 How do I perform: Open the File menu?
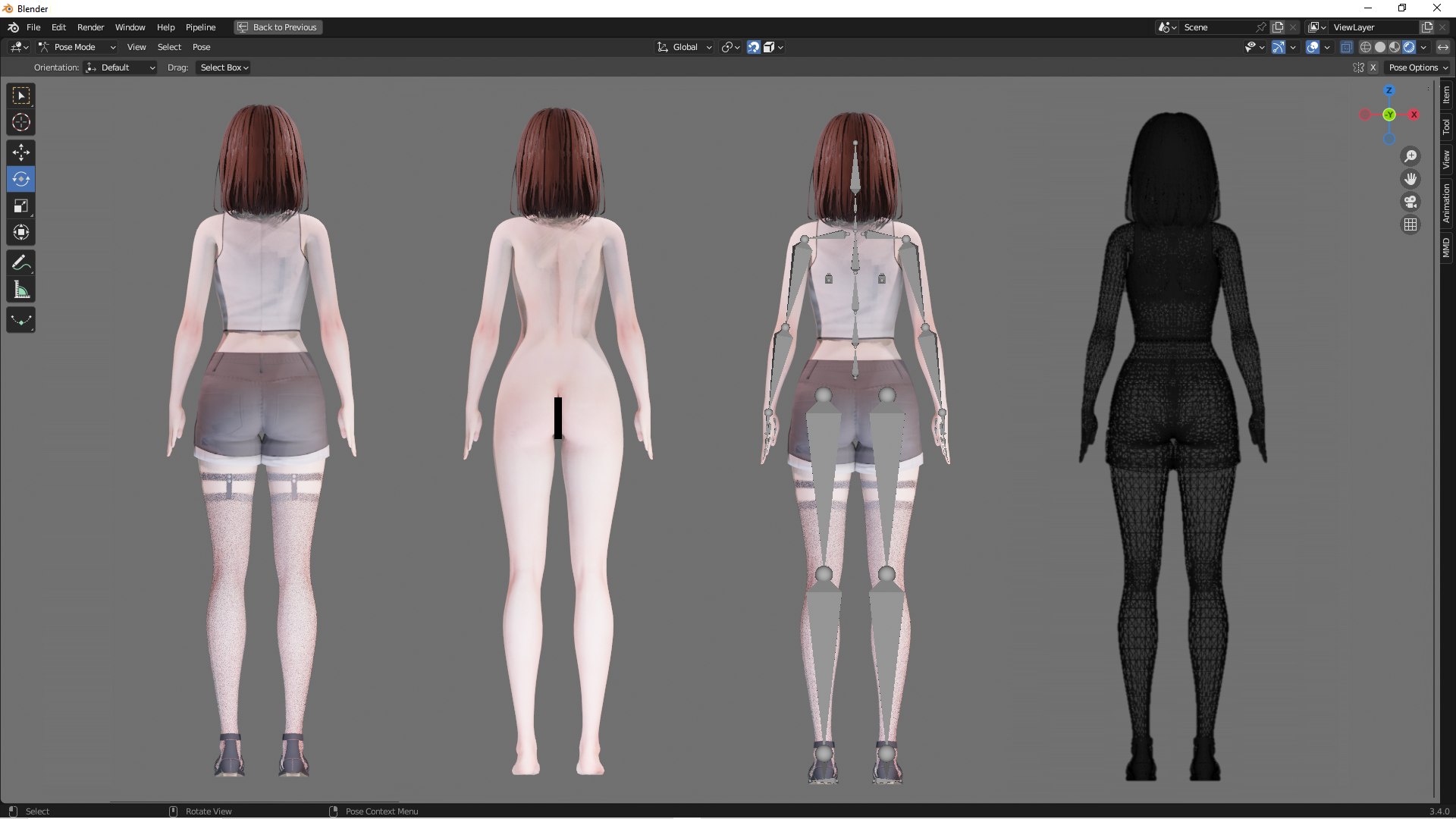[x=33, y=27]
